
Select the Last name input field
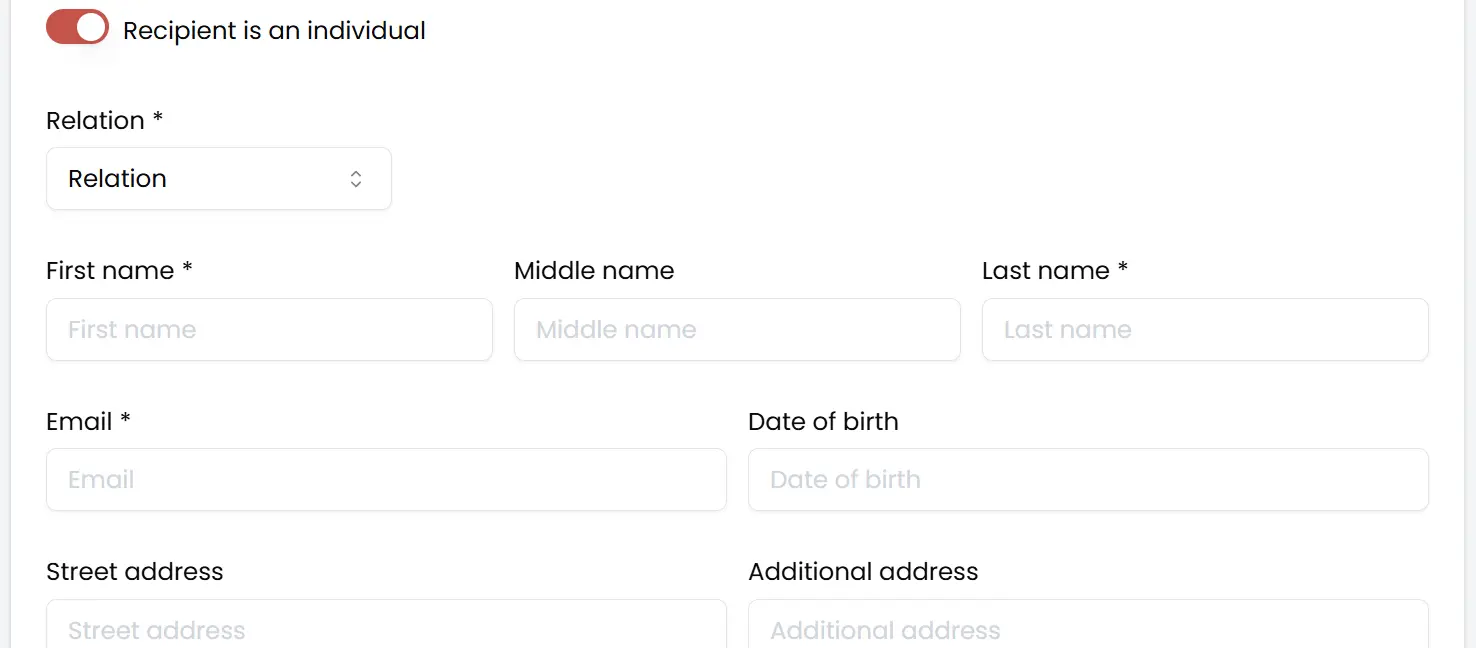[x=1205, y=330]
